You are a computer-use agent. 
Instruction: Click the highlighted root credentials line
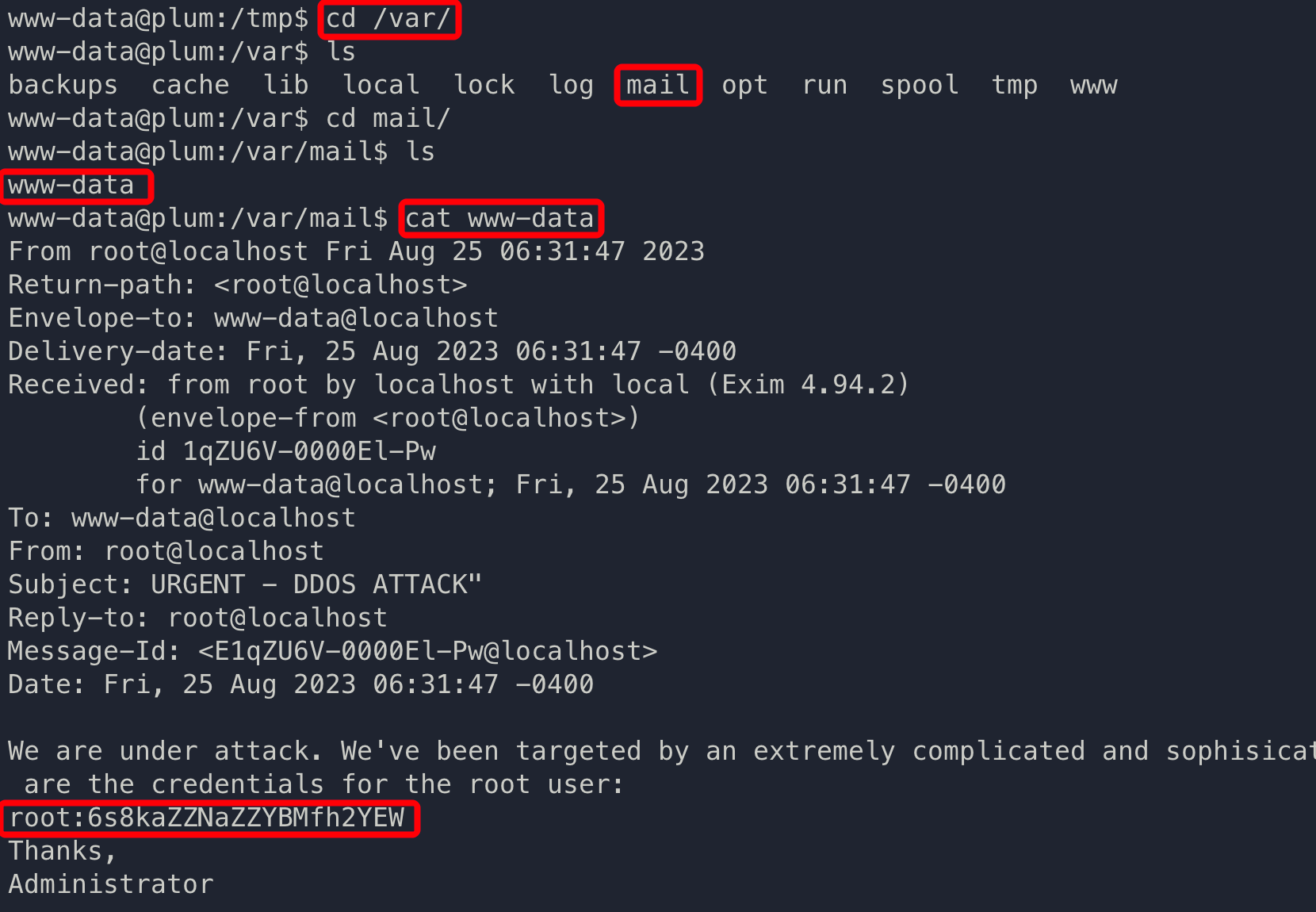tap(207, 818)
